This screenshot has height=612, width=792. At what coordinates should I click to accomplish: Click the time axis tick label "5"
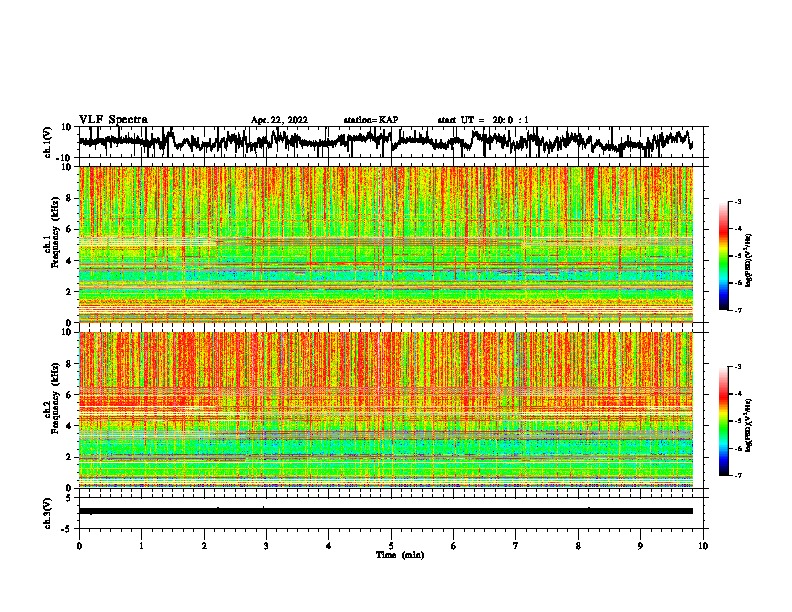point(391,546)
